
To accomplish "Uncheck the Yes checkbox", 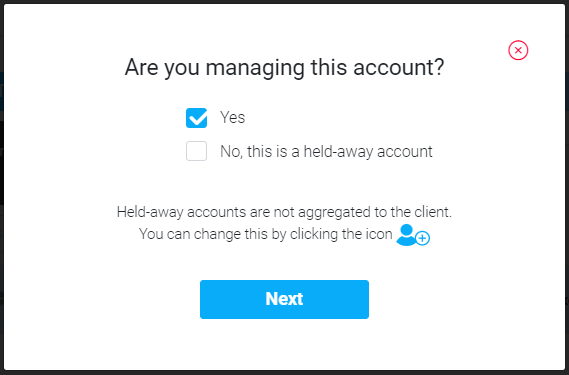I will 196,118.
